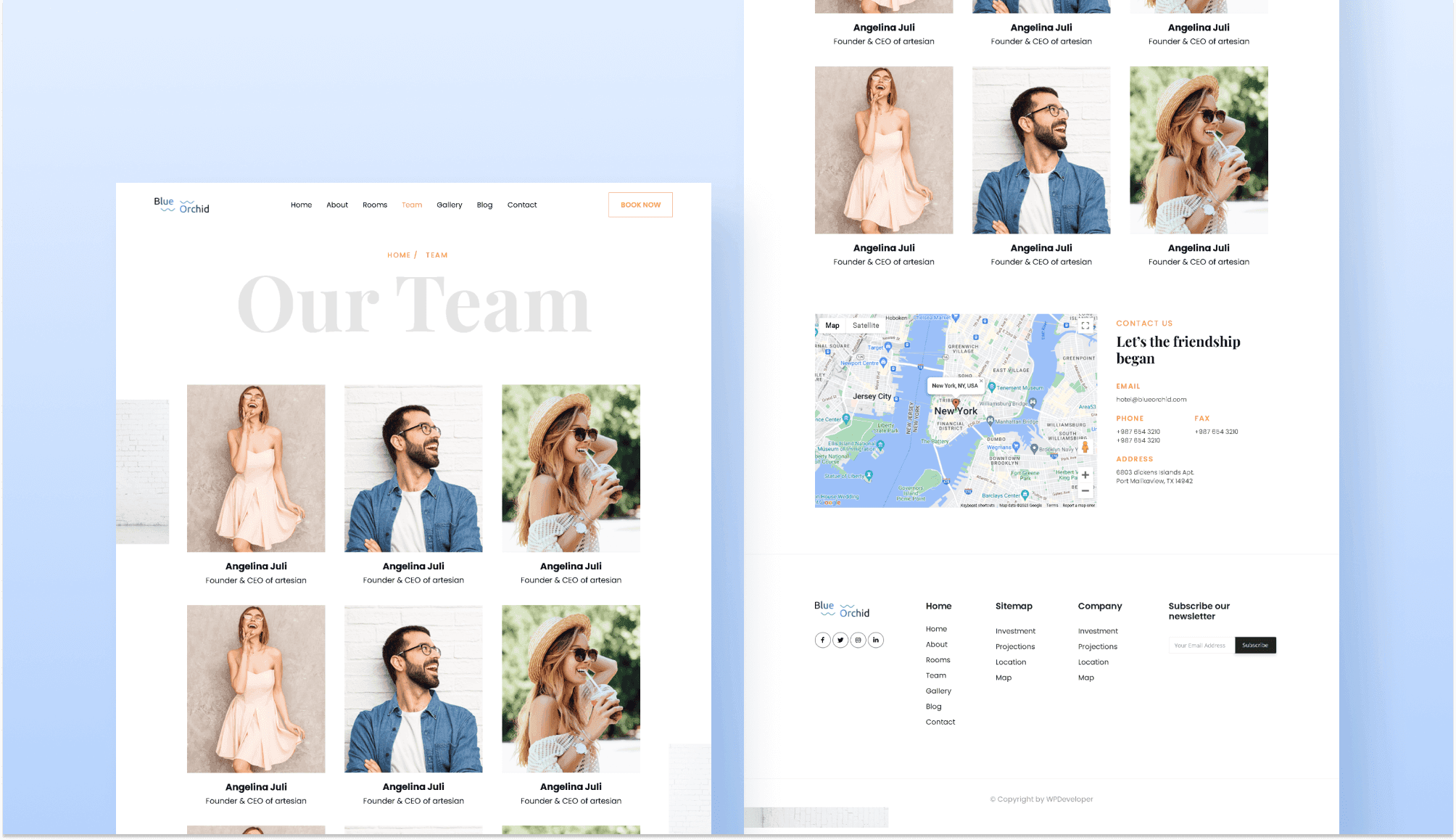This screenshot has height=840, width=1456.
Task: Zoom out on the map with the minus control
Action: tap(1085, 491)
